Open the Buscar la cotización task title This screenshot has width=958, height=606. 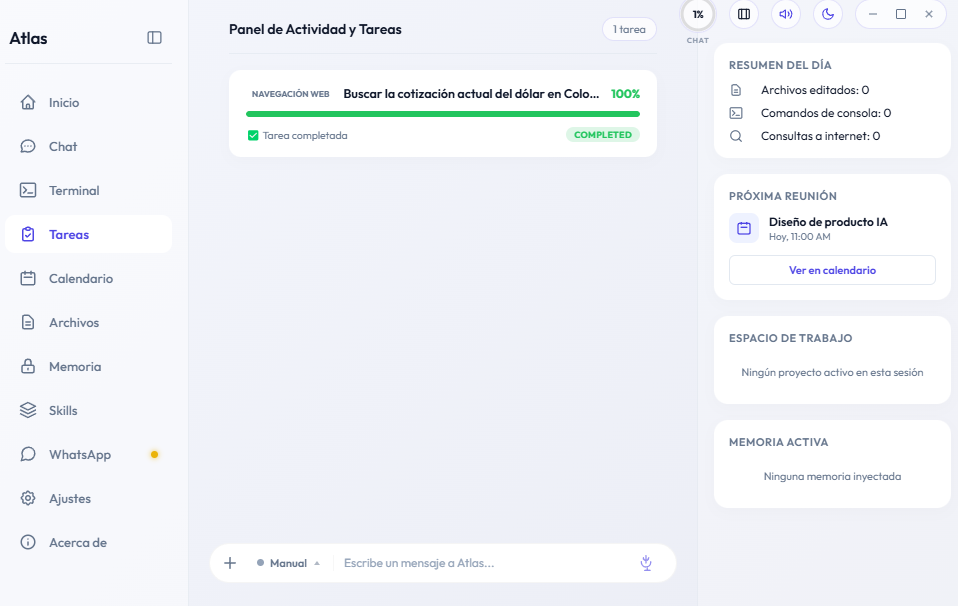point(471,93)
